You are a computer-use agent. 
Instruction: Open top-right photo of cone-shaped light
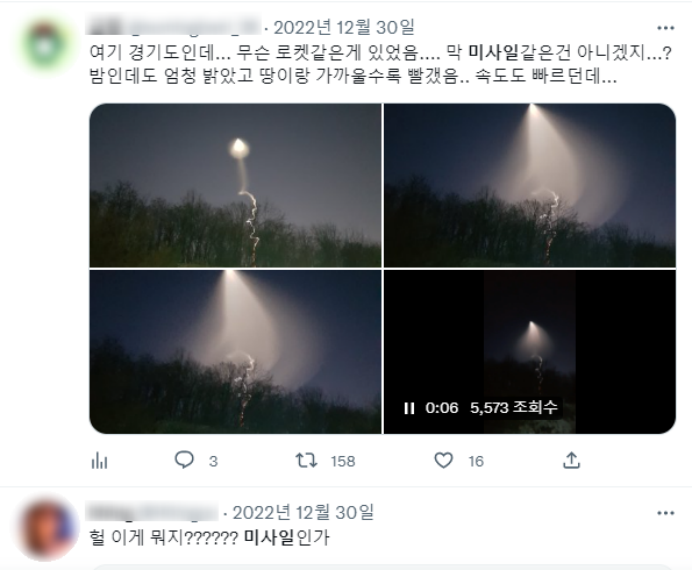click(529, 185)
